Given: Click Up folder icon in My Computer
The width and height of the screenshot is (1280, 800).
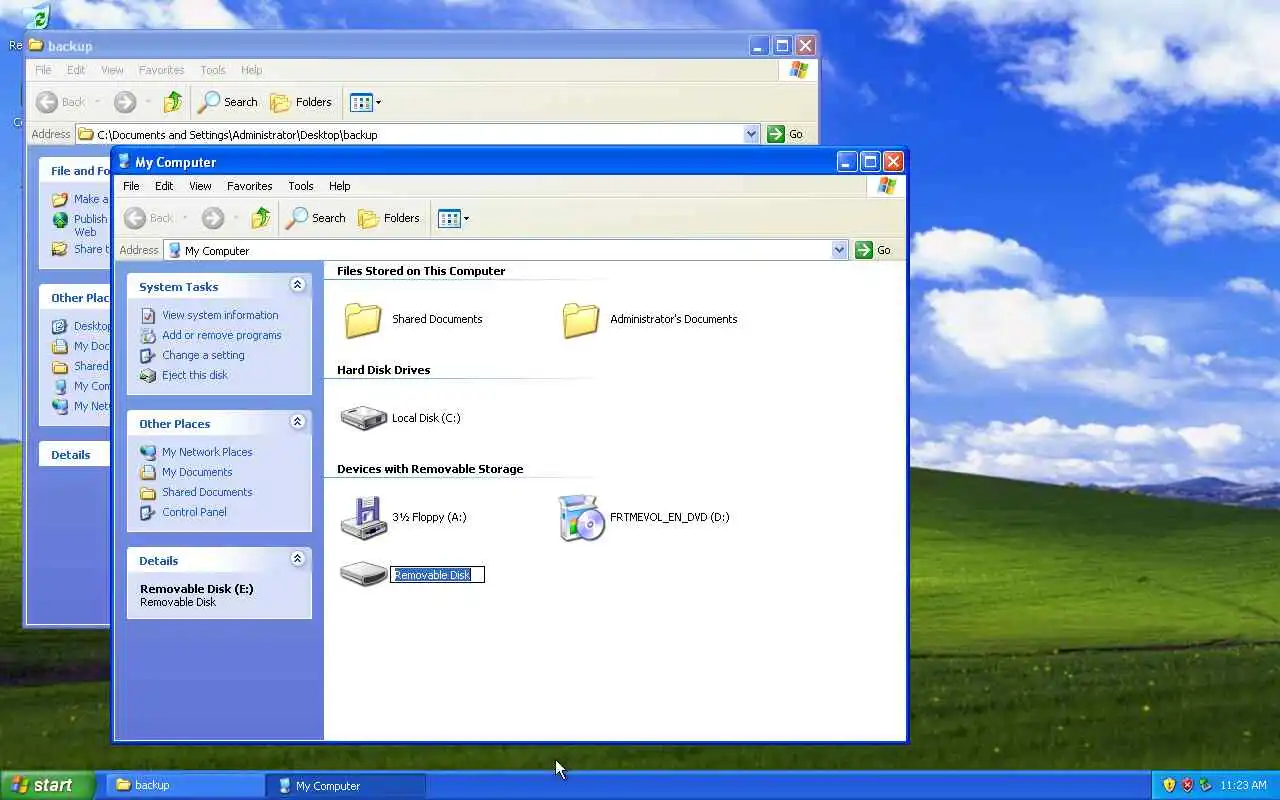Looking at the screenshot, I should (x=260, y=218).
